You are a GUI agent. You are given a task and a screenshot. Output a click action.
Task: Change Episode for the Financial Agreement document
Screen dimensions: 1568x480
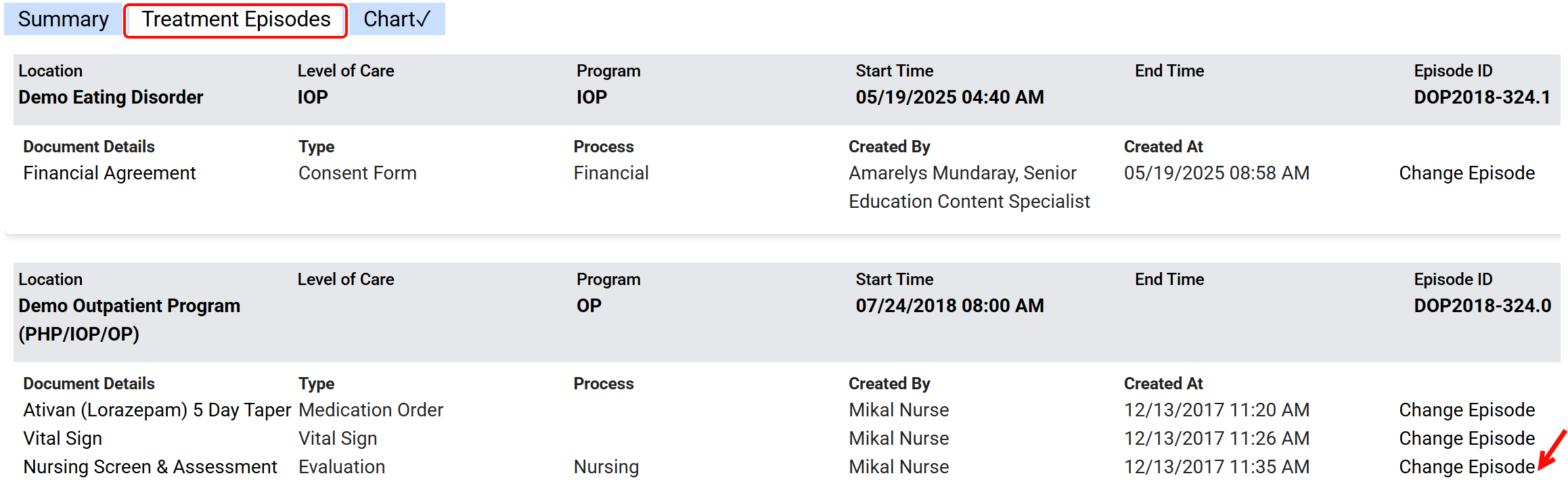[x=1466, y=173]
